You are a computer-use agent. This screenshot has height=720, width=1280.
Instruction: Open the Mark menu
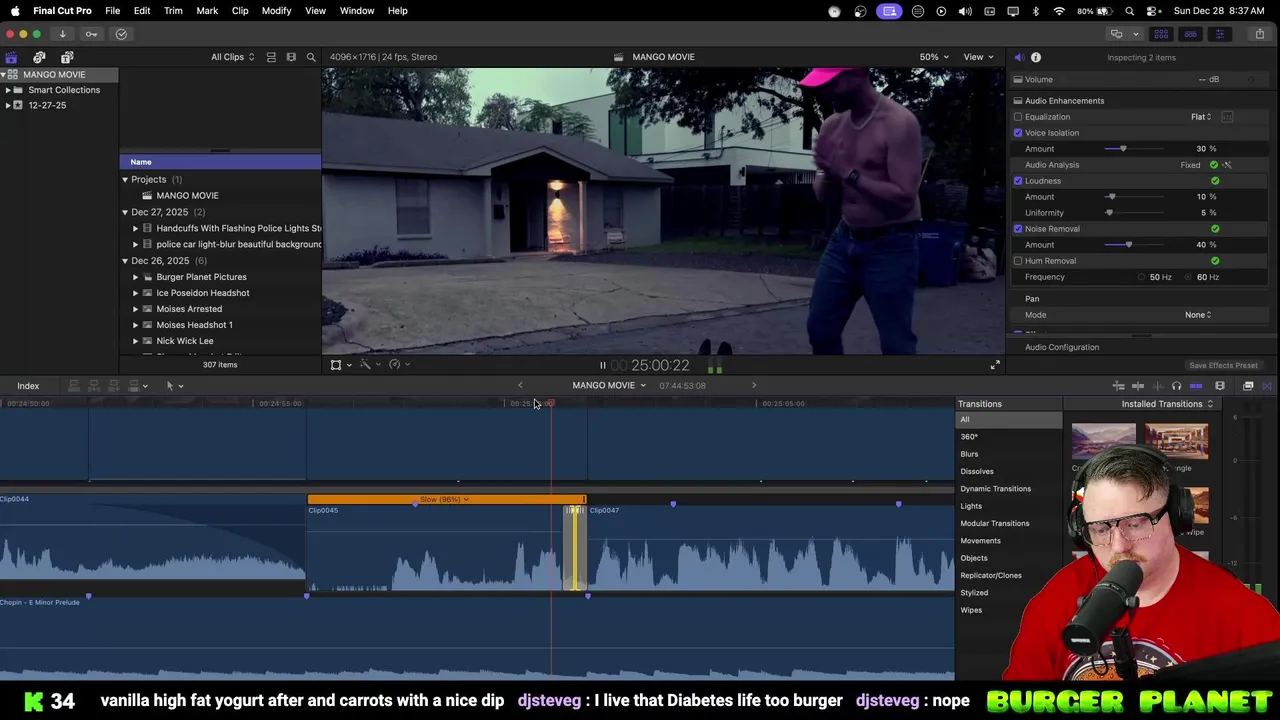coord(207,11)
